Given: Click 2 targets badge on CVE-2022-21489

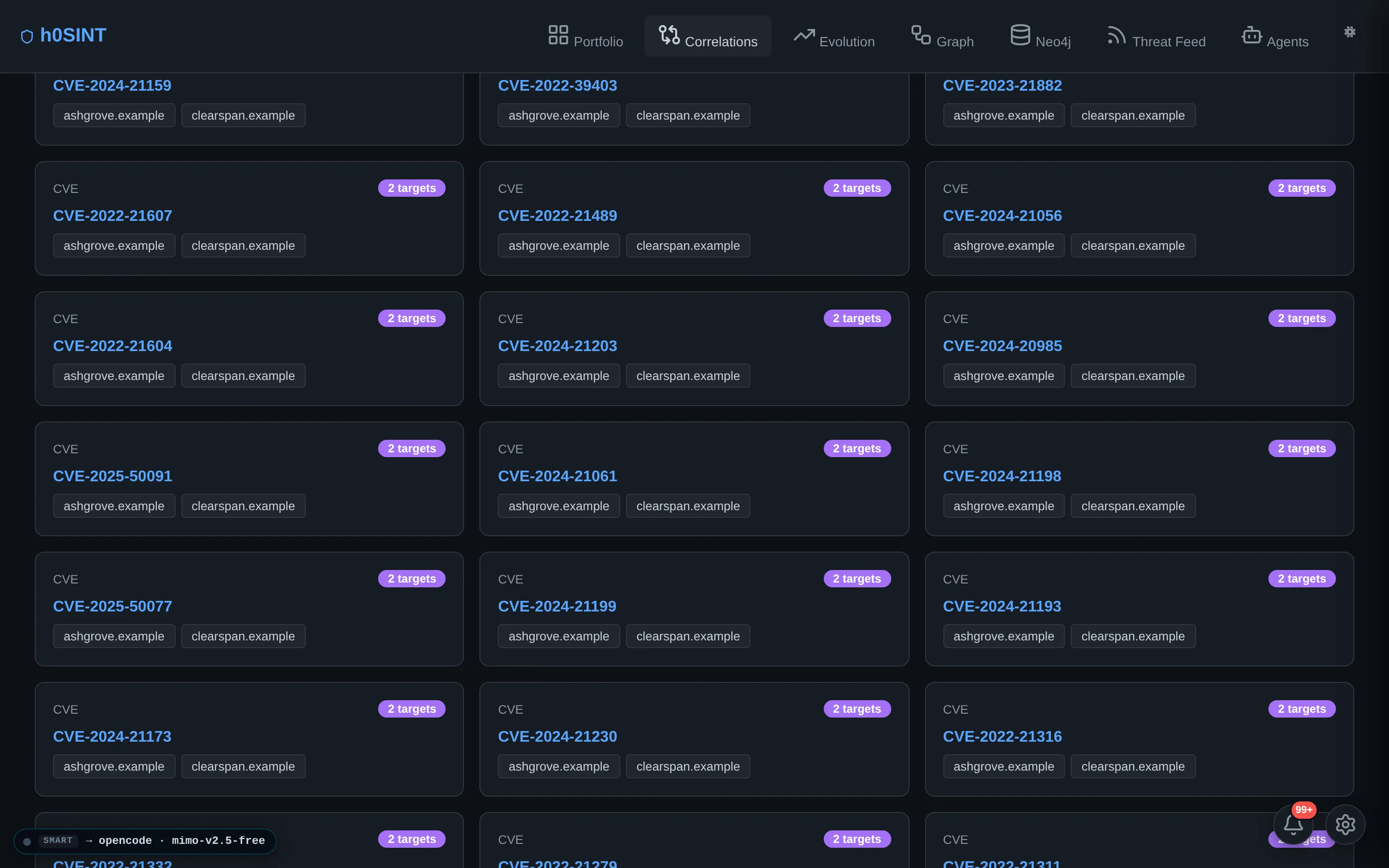Looking at the screenshot, I should coord(857,188).
